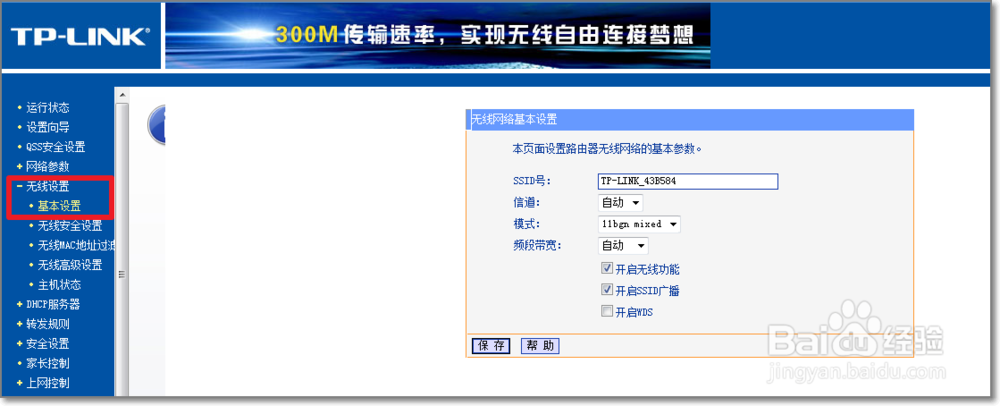Toggle 开启无线功能 checkbox

[607, 269]
